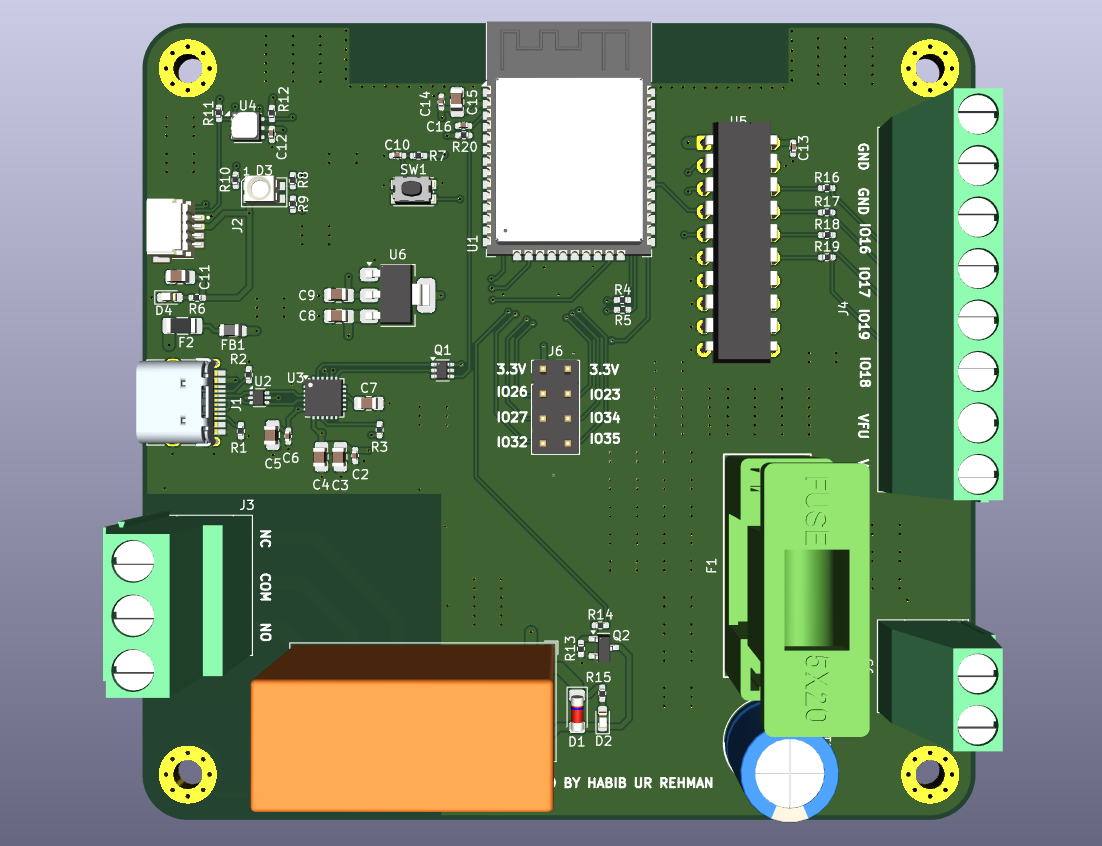
Task: Select the D4 LED
Action: 169,297
